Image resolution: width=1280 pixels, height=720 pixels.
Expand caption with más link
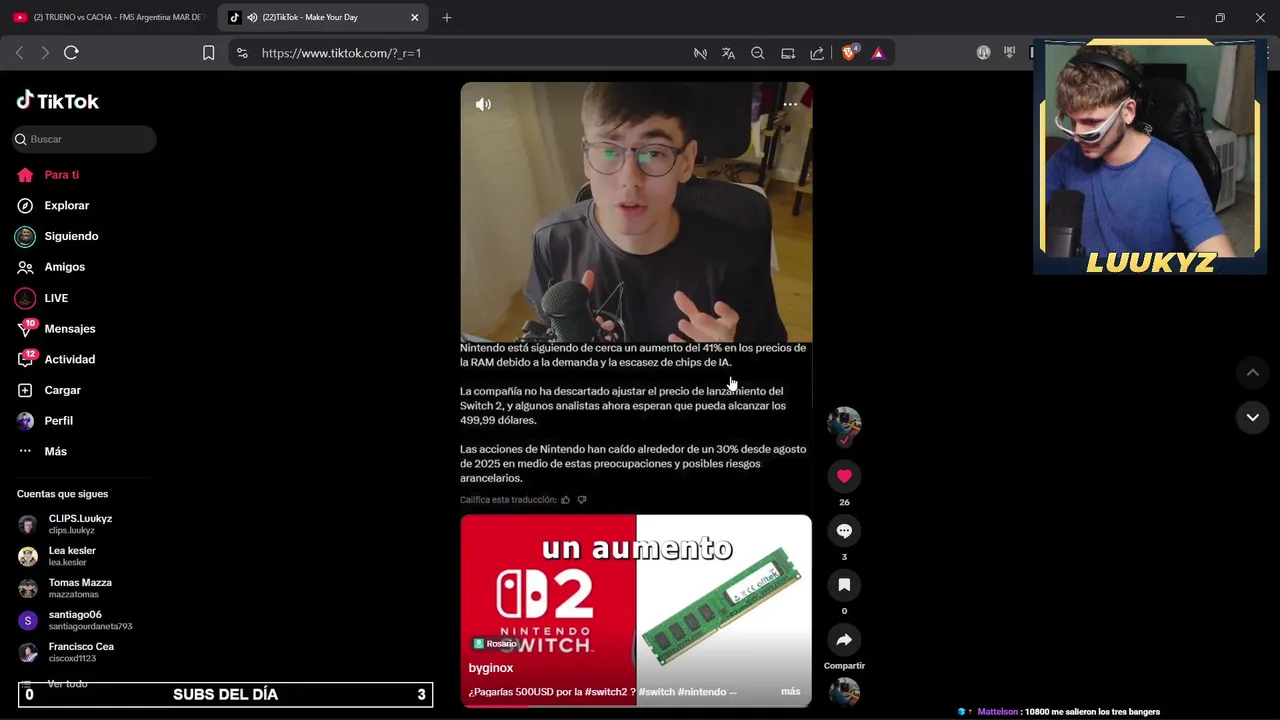(790, 691)
